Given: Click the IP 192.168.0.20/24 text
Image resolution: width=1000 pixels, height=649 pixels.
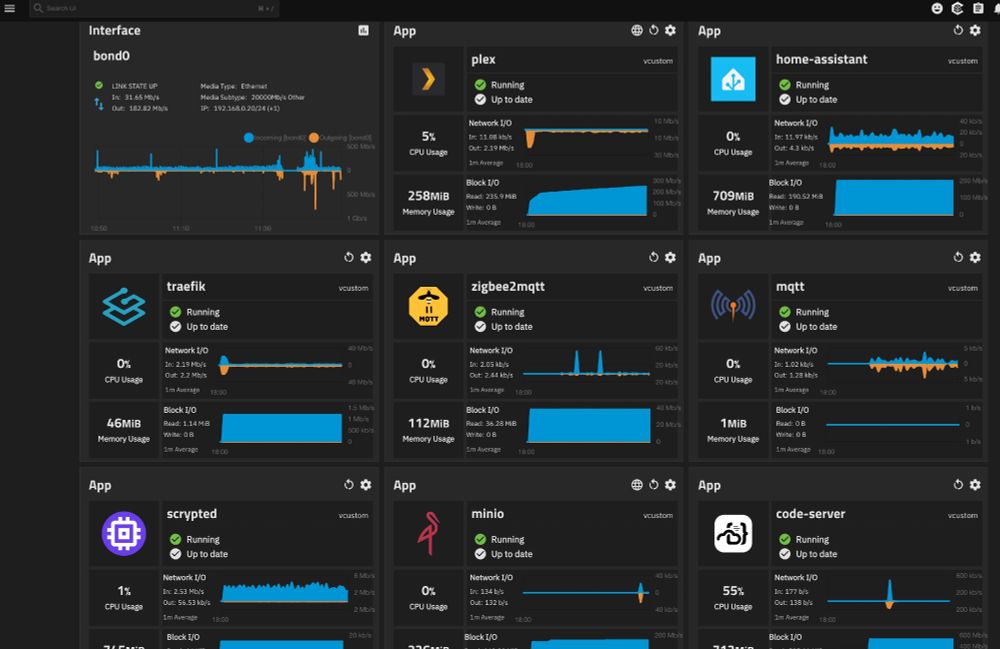Looking at the screenshot, I should tap(240, 108).
